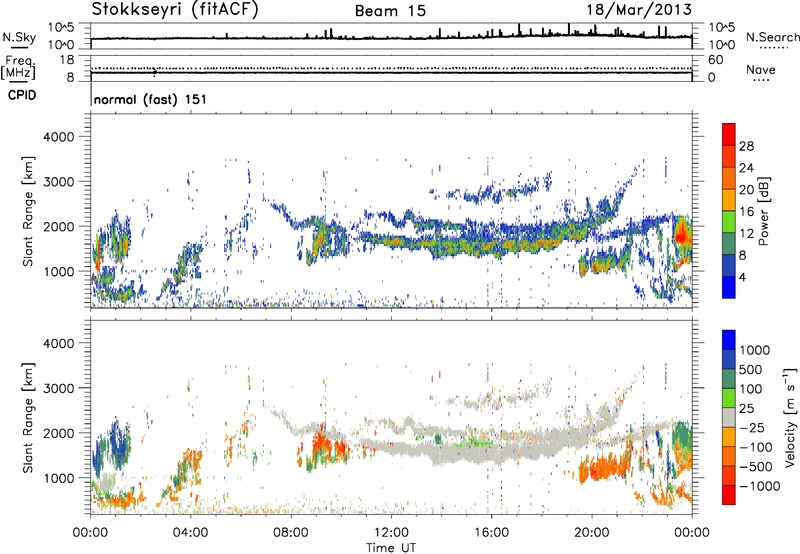Click the Power colorbar red top segment
The image size is (800, 554).
729,134
